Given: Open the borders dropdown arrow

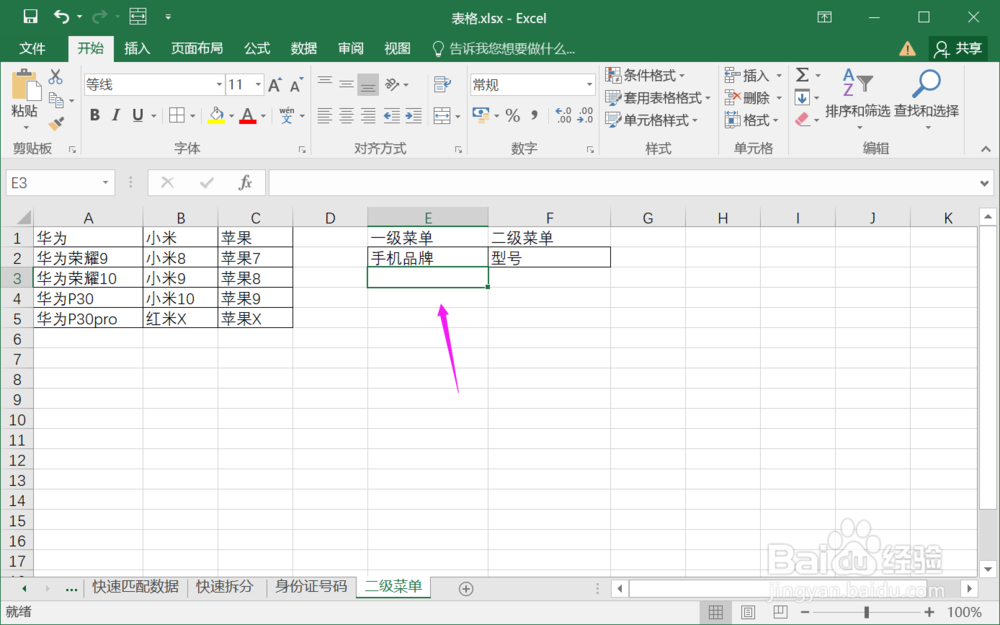Looking at the screenshot, I should [192, 115].
